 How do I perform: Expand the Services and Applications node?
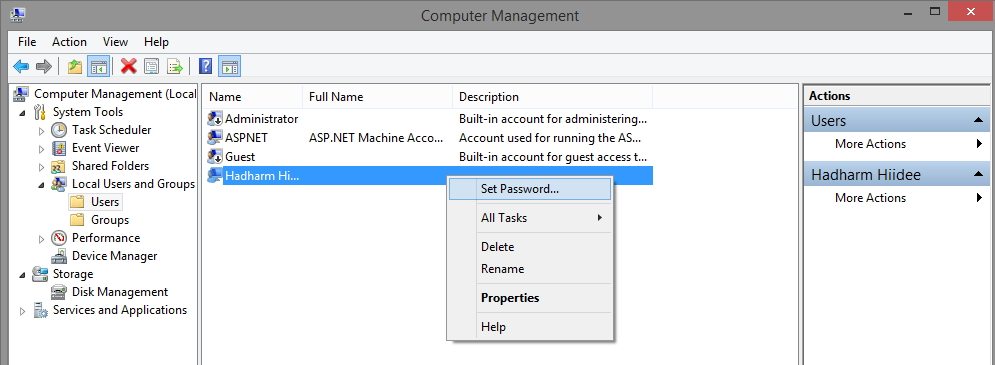pos(23,311)
